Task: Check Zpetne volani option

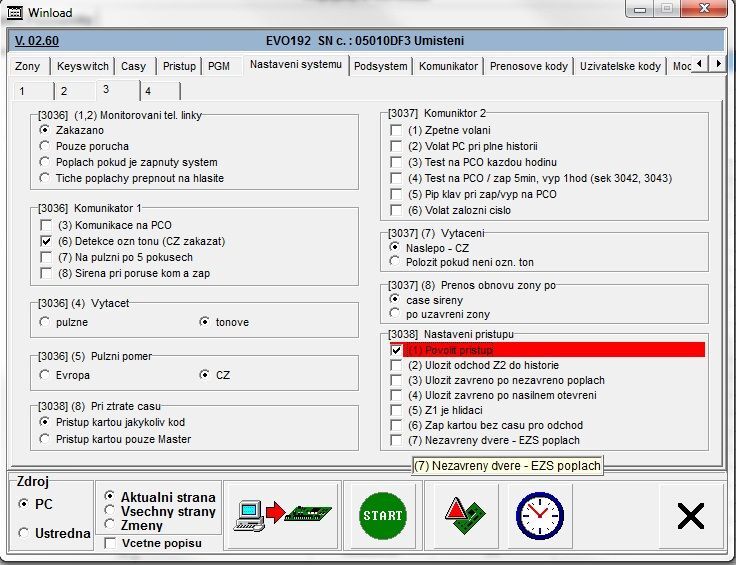Action: pyautogui.click(x=397, y=131)
